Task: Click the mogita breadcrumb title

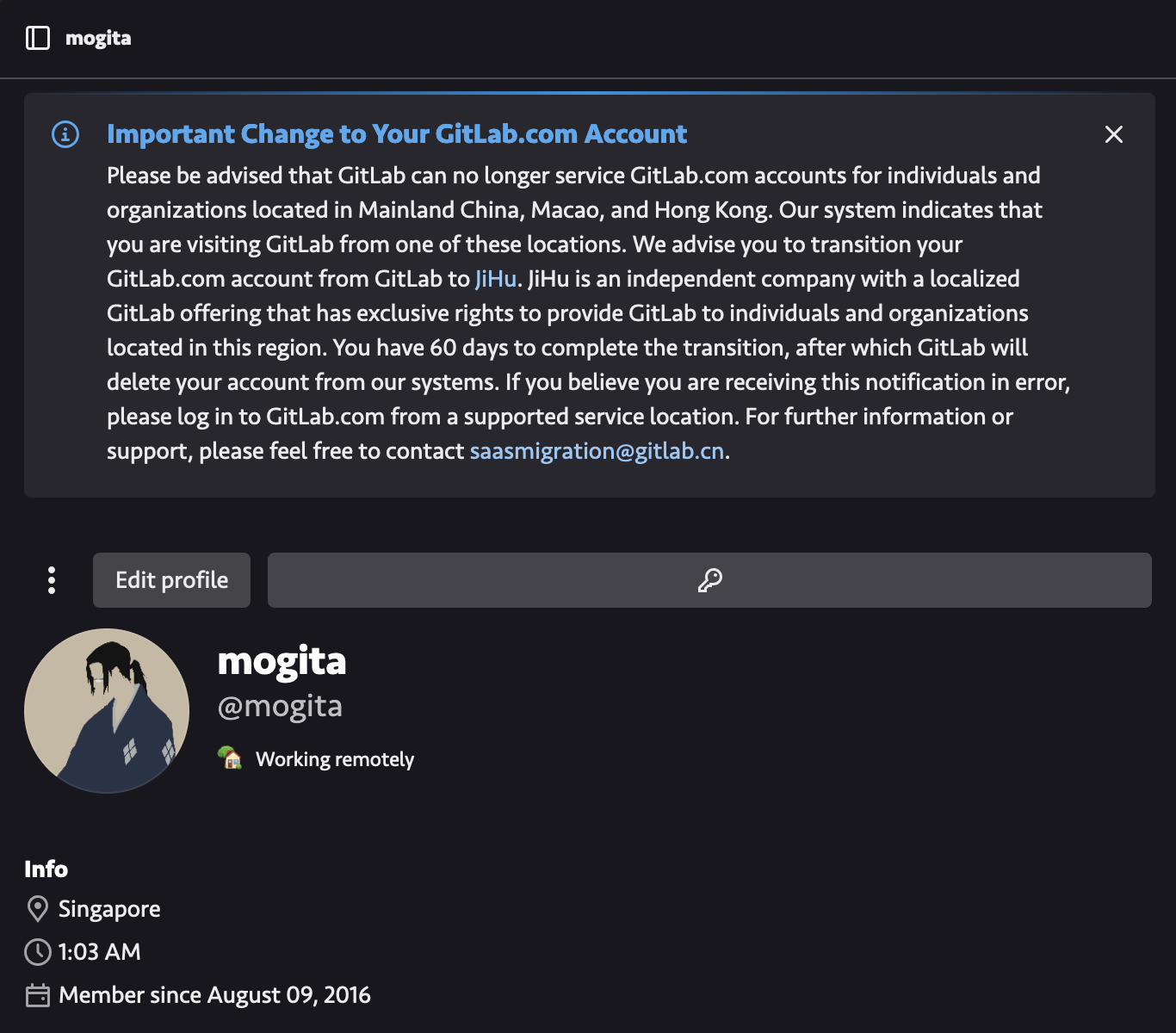Action: click(x=98, y=38)
